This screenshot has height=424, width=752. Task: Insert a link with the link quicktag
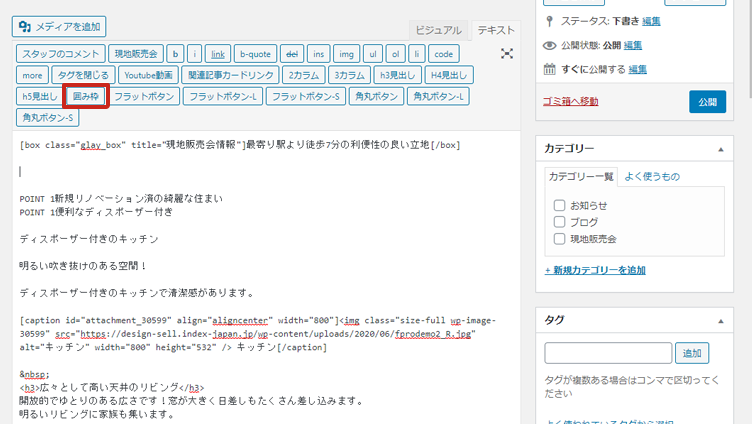point(218,54)
